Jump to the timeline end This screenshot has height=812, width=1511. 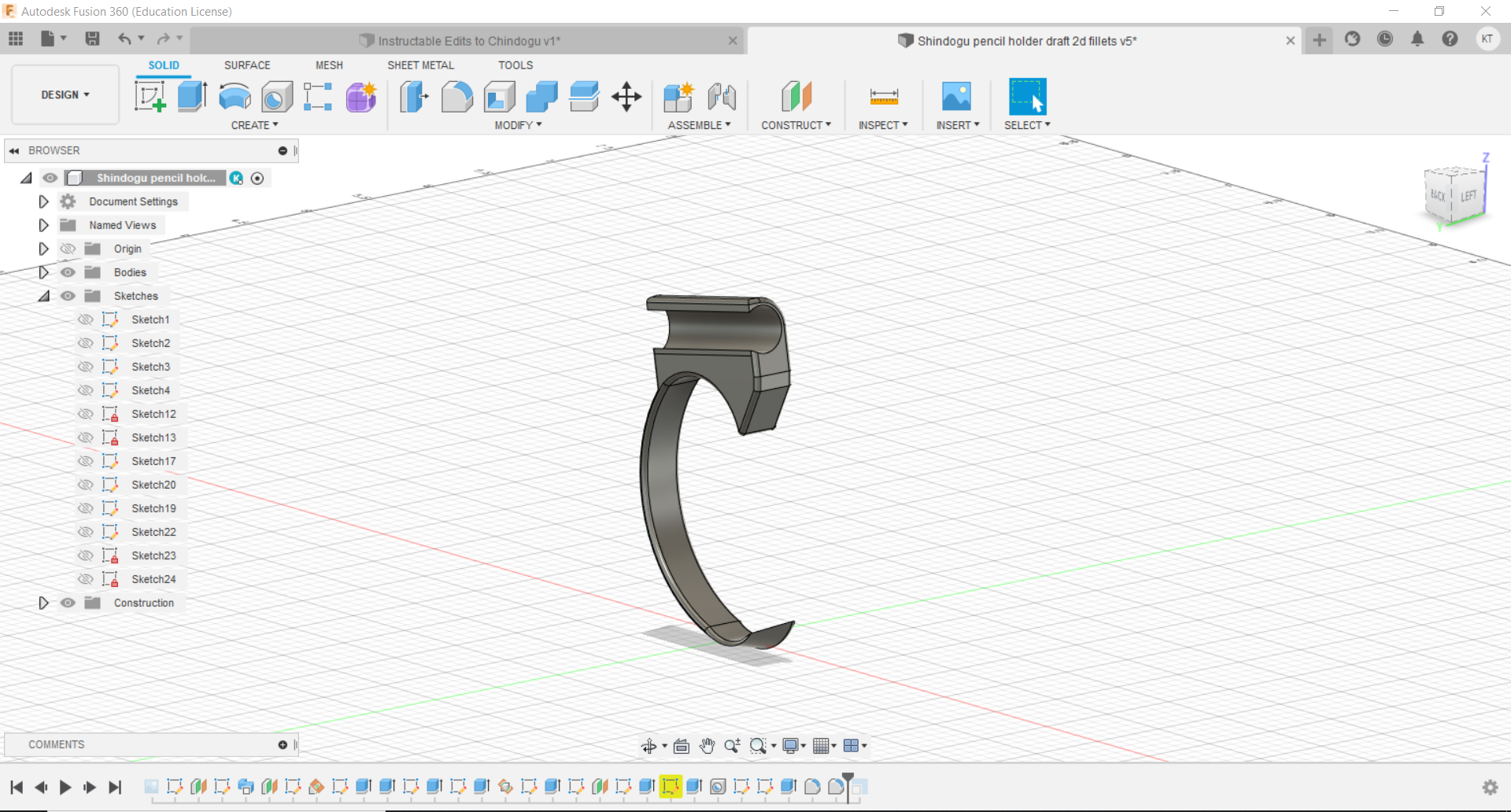click(115, 787)
